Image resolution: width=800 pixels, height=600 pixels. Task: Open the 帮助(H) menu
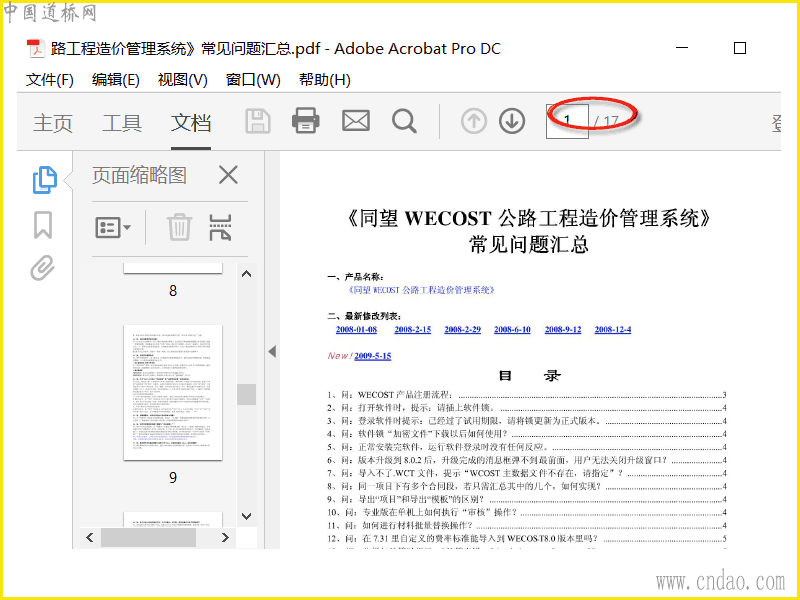point(324,80)
